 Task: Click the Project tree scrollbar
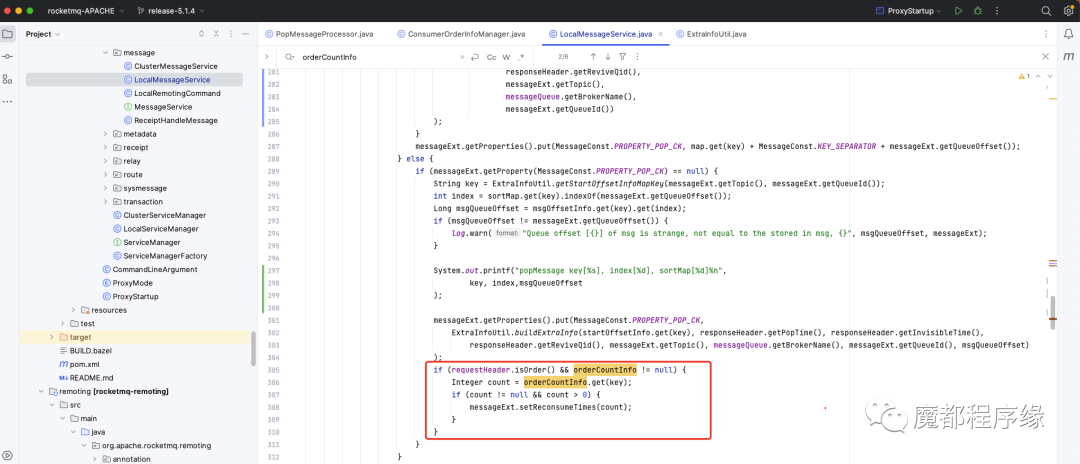254,349
